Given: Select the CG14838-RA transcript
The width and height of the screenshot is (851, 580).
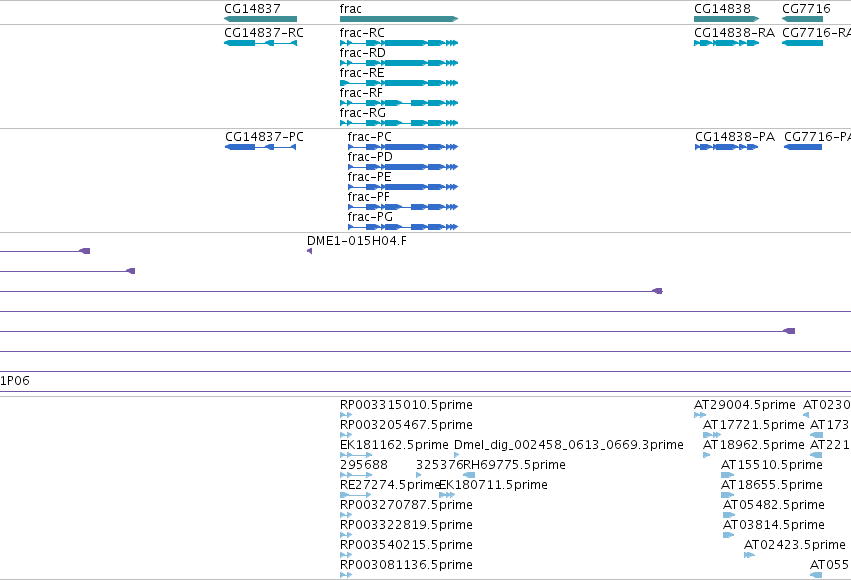Looking at the screenshot, I should [x=726, y=43].
